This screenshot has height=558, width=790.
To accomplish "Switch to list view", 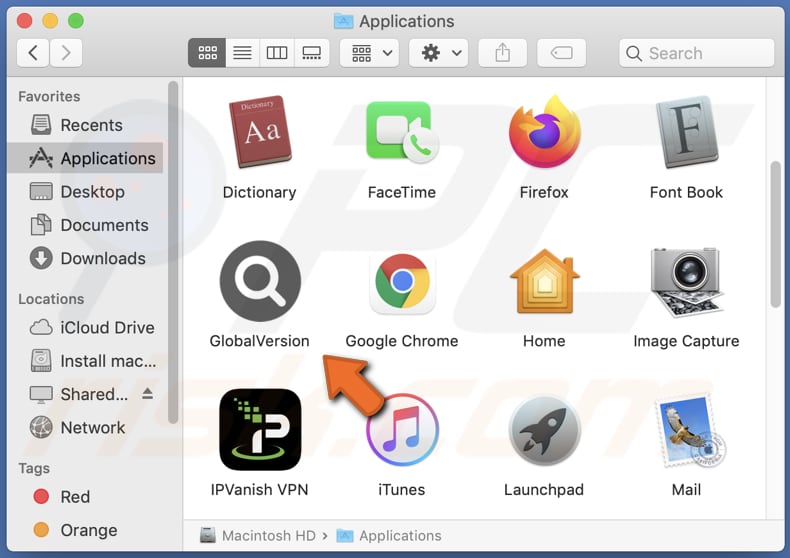I will coord(242,53).
